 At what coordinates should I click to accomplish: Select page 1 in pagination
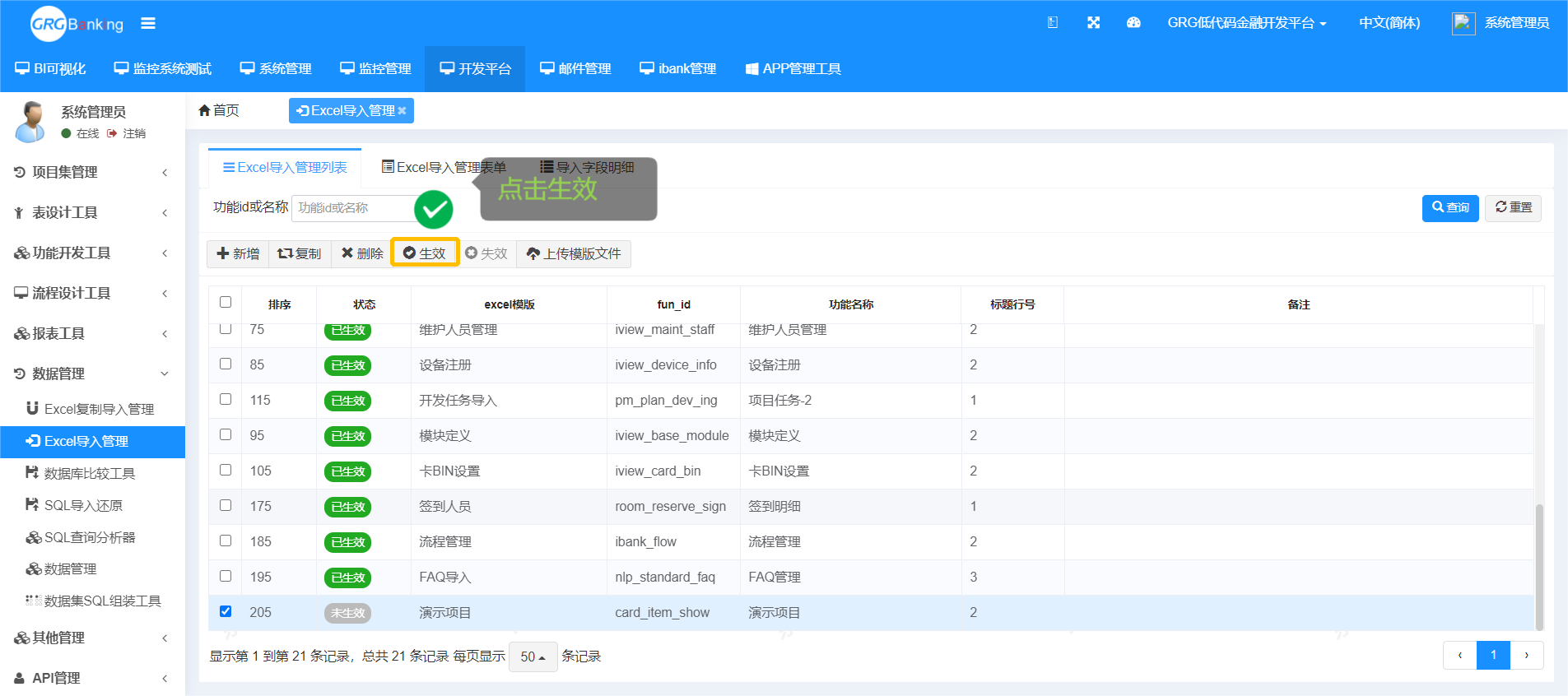1493,656
